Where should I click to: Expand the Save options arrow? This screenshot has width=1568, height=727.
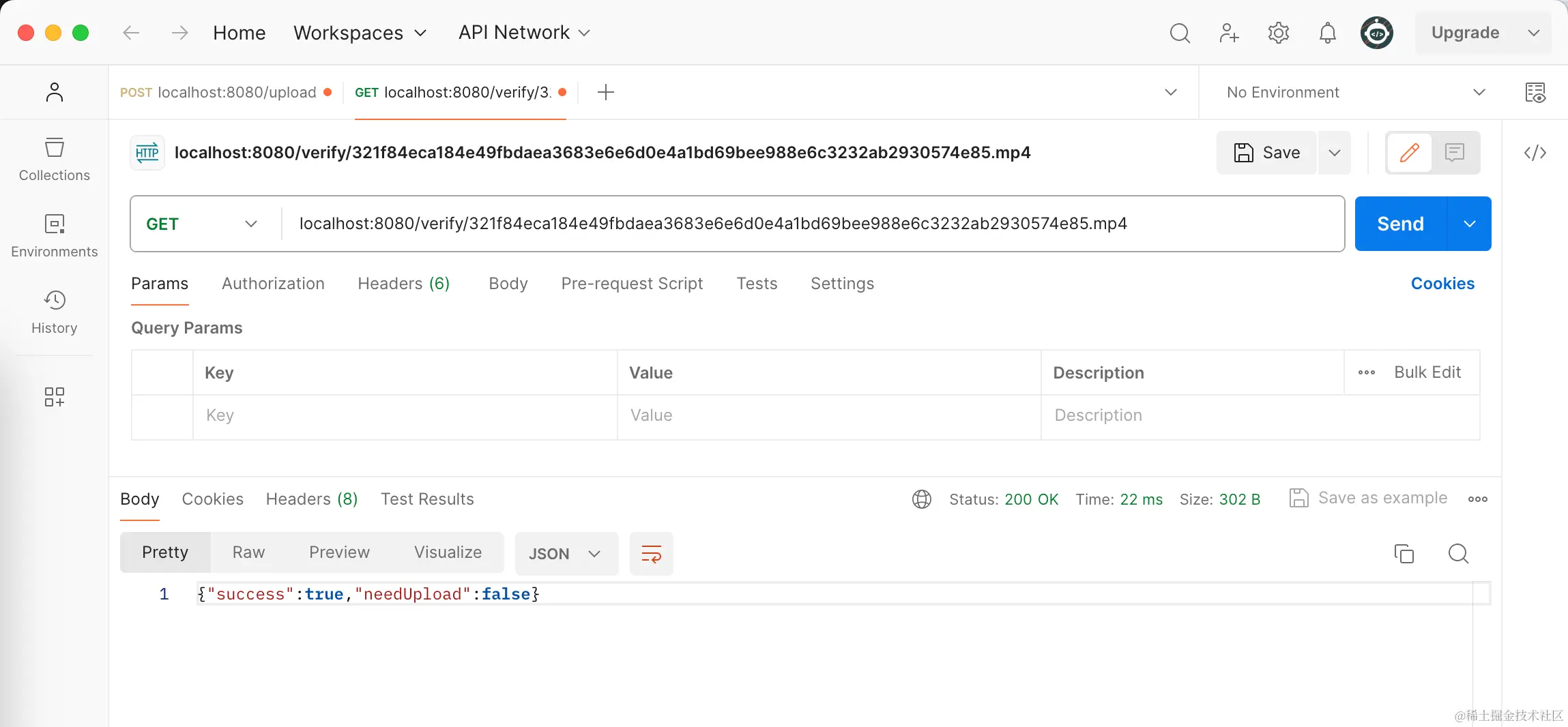coord(1335,153)
